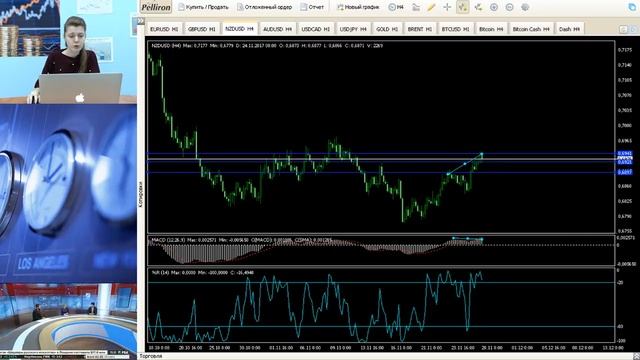Open the BRENT H1 chart tab
Screen dimensions: 640x360
(420, 29)
